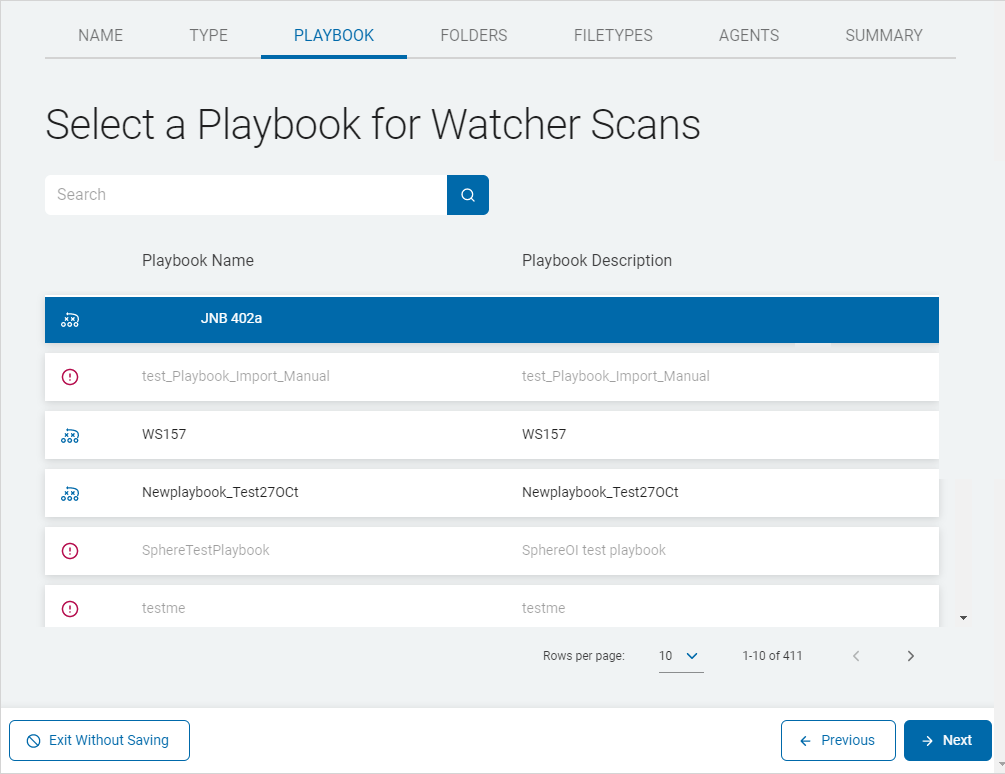Click the Previous button

(837, 740)
